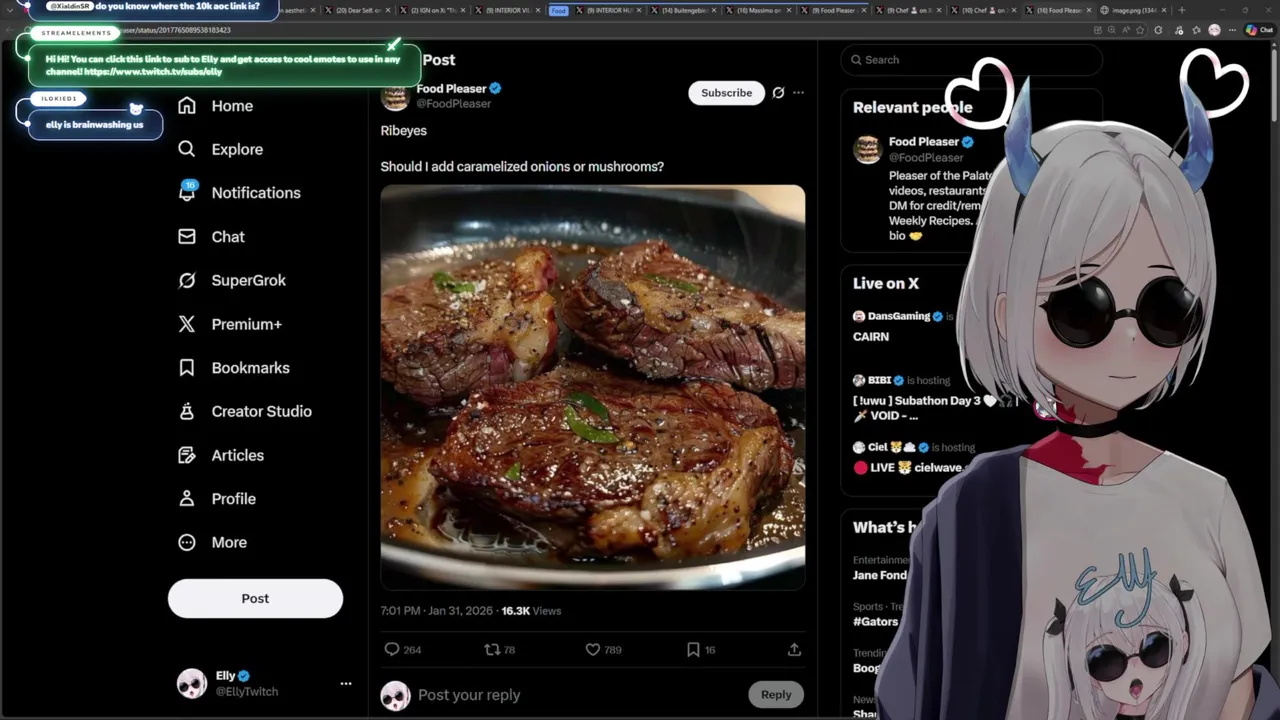Click Elly account avatar at bottom left

[192, 684]
